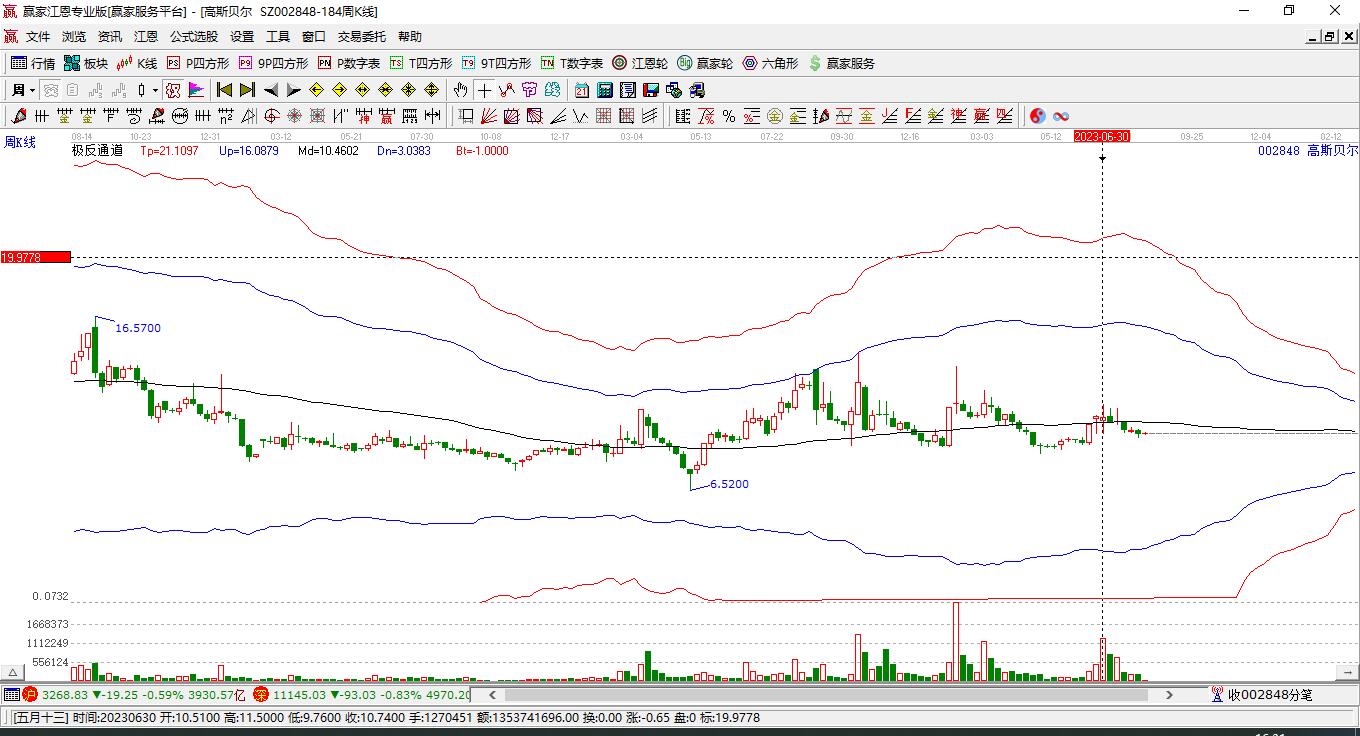
Task: Click the yin-yang Taiji icon
Action: (x=1037, y=116)
